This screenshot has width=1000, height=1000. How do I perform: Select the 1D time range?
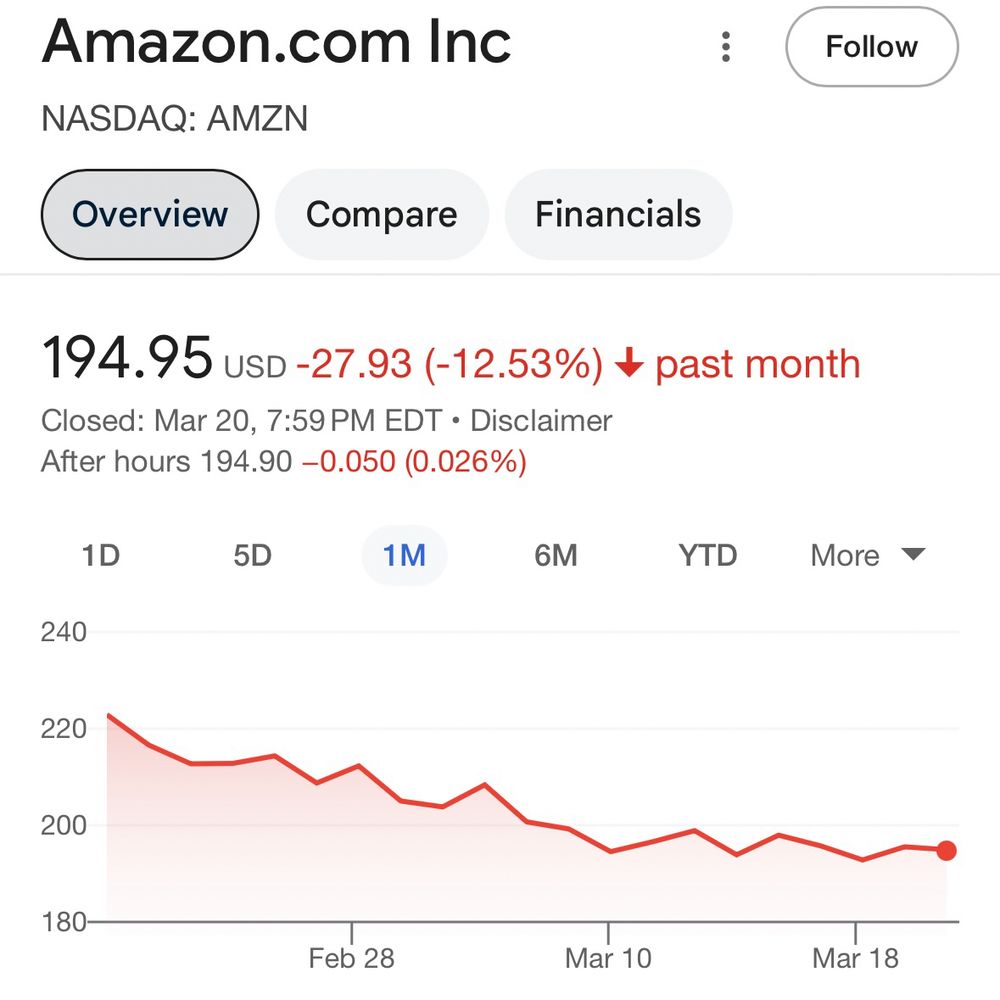point(101,556)
